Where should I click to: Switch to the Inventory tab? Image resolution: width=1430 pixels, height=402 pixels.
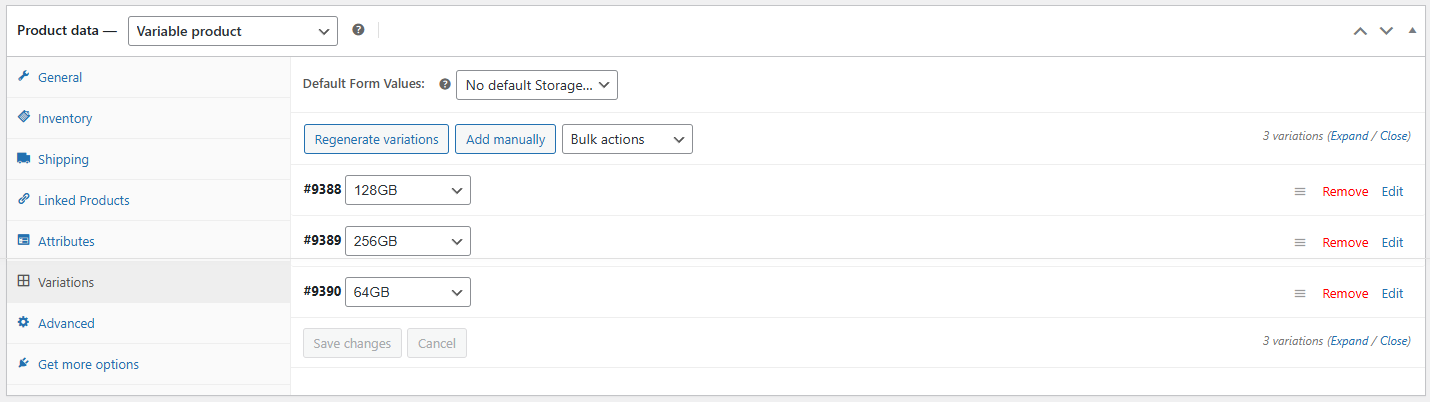[x=65, y=118]
